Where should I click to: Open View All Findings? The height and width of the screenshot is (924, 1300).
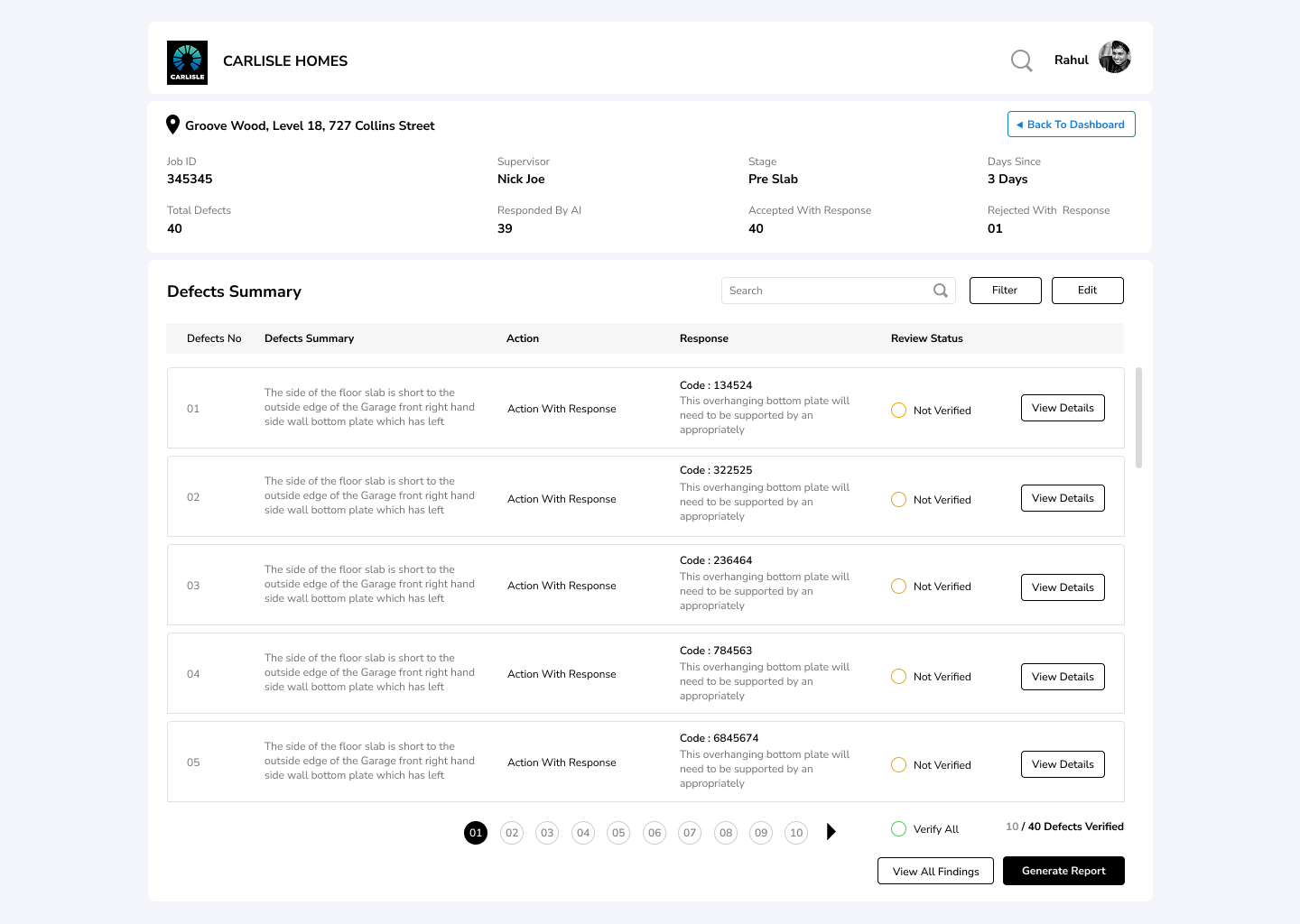coord(935,870)
